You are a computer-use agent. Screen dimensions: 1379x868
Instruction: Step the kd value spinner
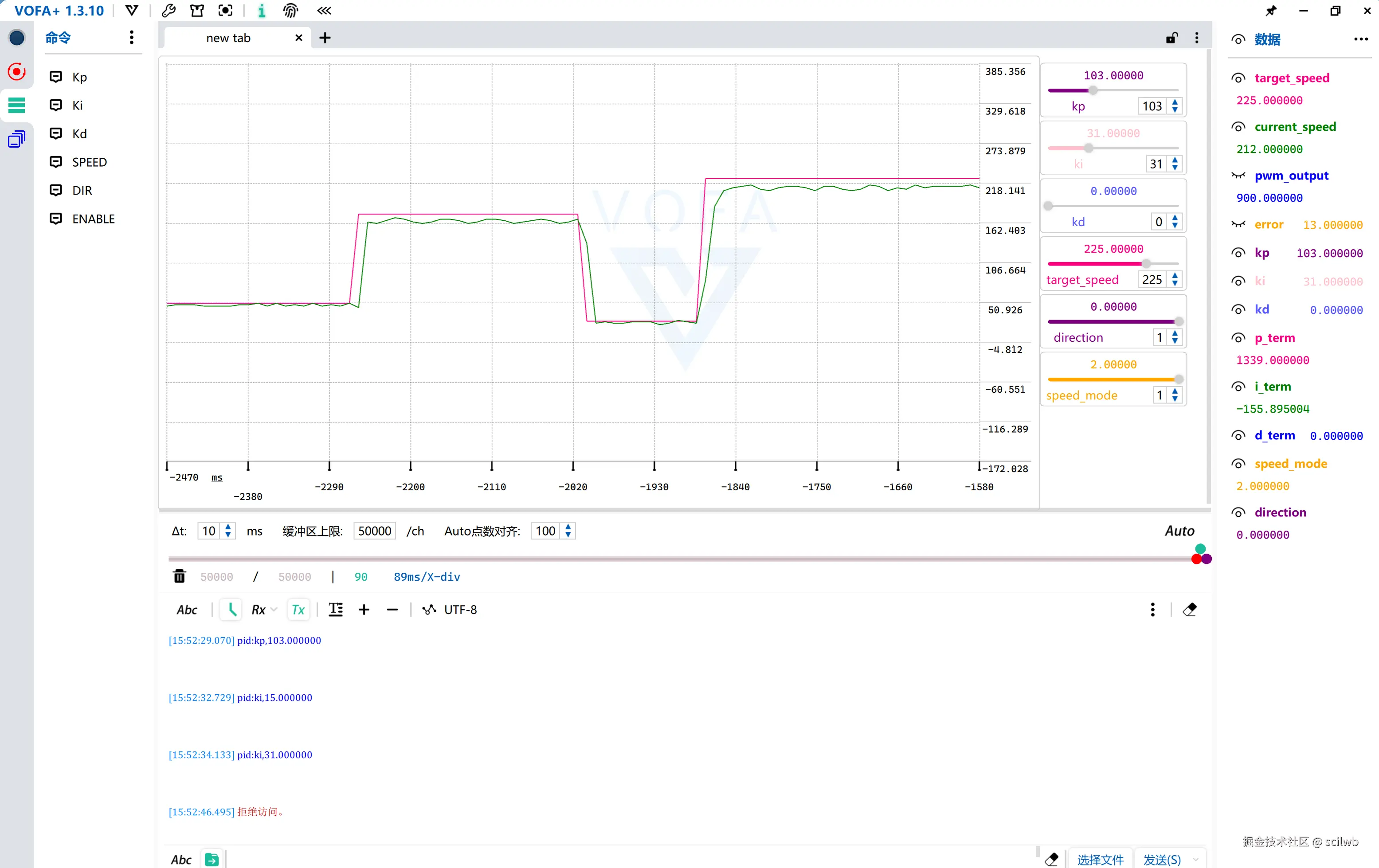1175,222
